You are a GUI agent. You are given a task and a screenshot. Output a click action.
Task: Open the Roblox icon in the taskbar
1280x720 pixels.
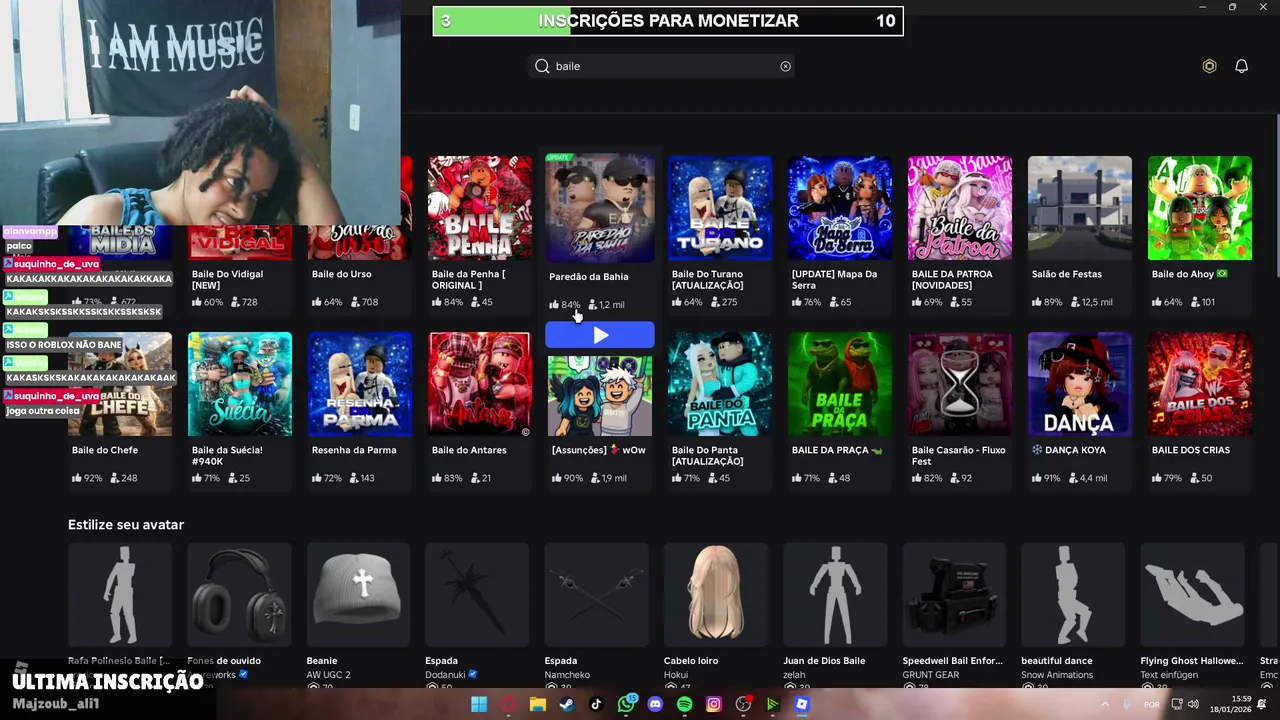[802, 704]
